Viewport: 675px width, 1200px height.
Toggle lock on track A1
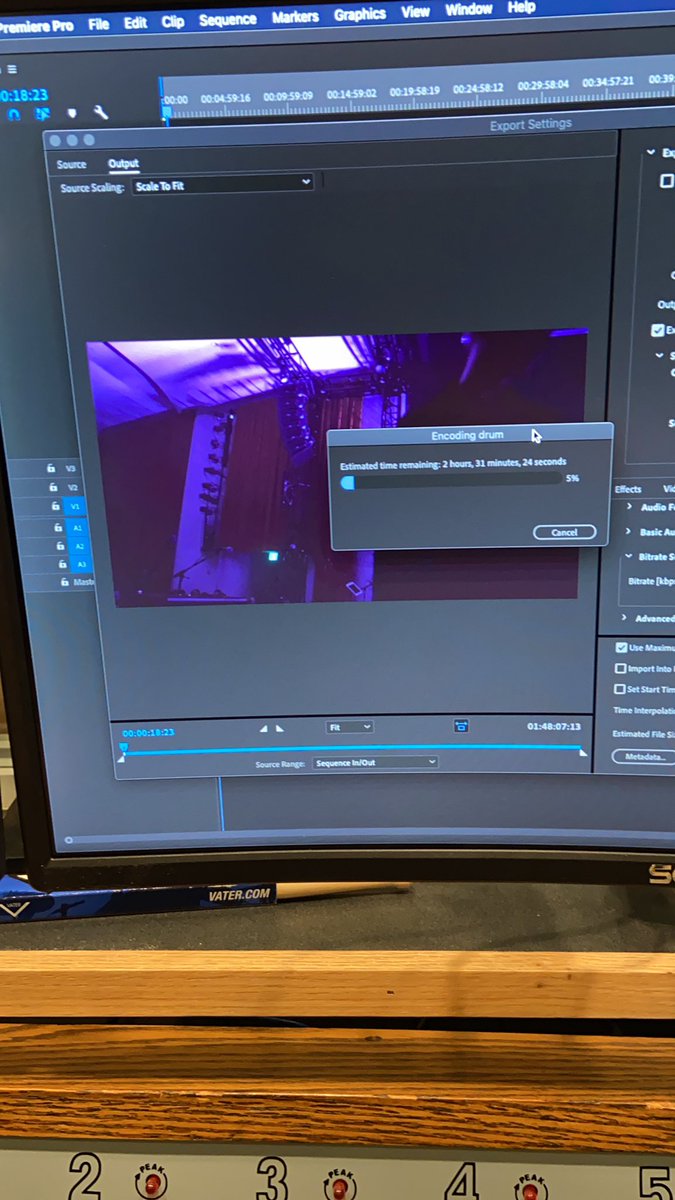(57, 527)
